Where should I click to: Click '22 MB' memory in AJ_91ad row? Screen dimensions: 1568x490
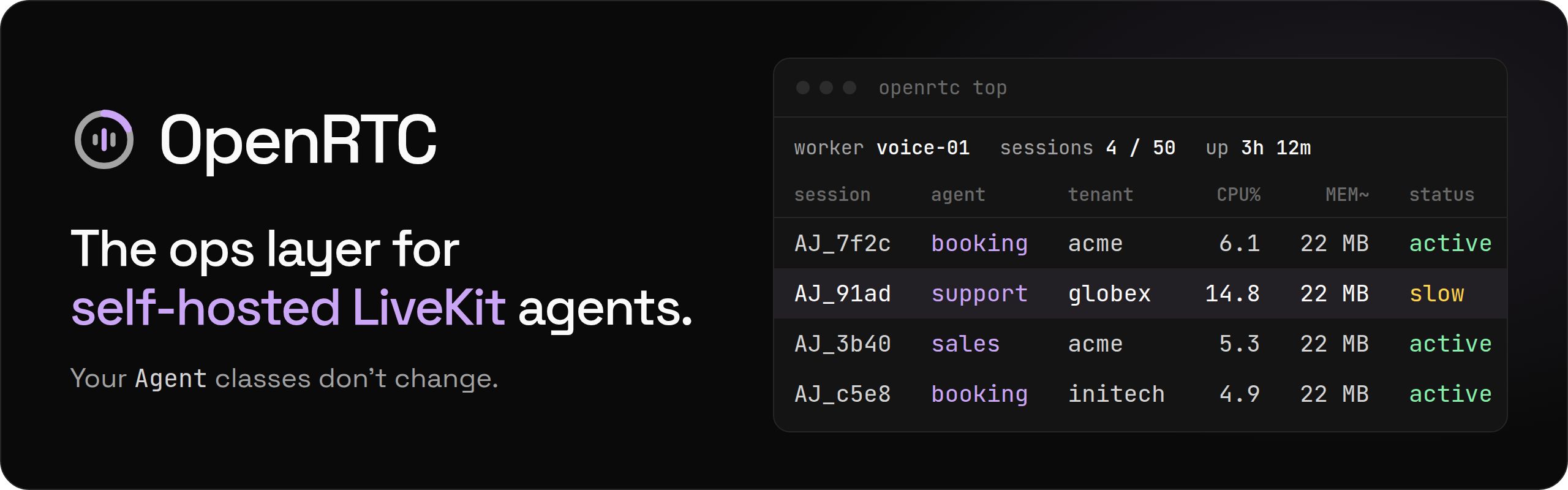pyautogui.click(x=1335, y=293)
